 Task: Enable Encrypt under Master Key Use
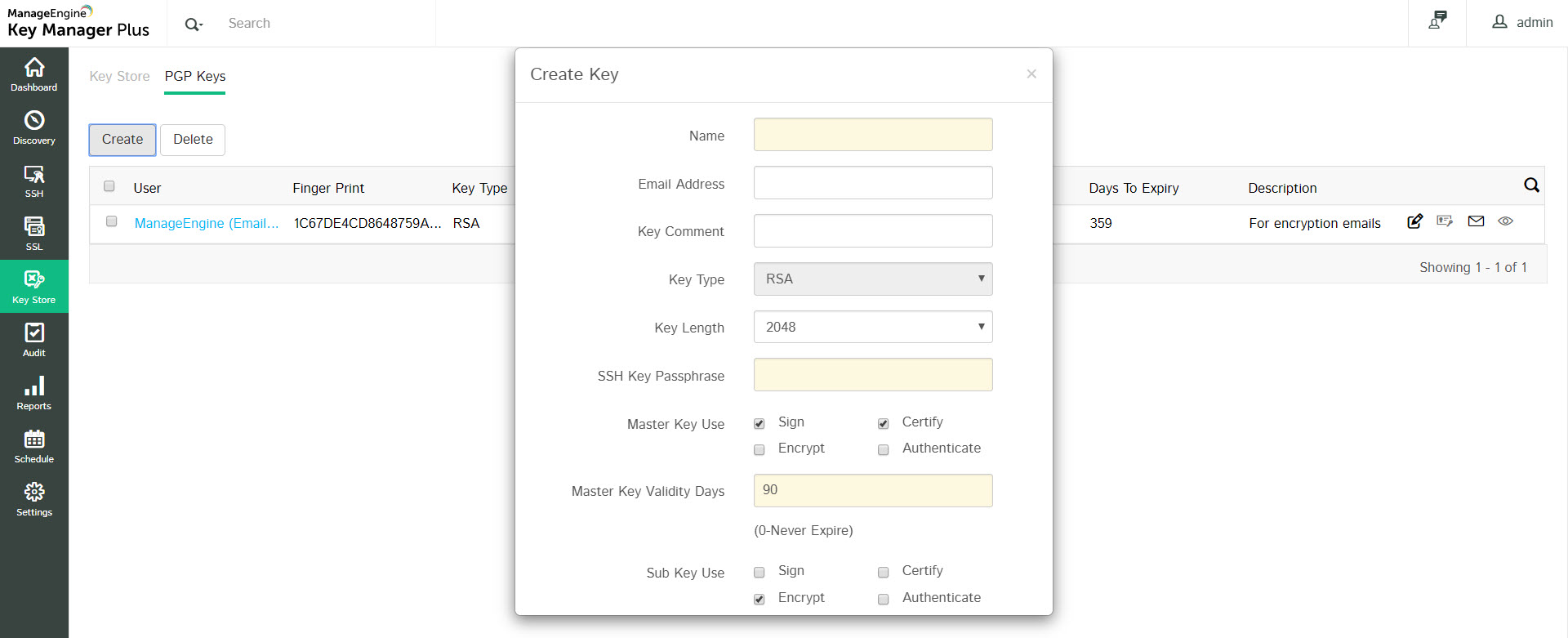point(759,450)
